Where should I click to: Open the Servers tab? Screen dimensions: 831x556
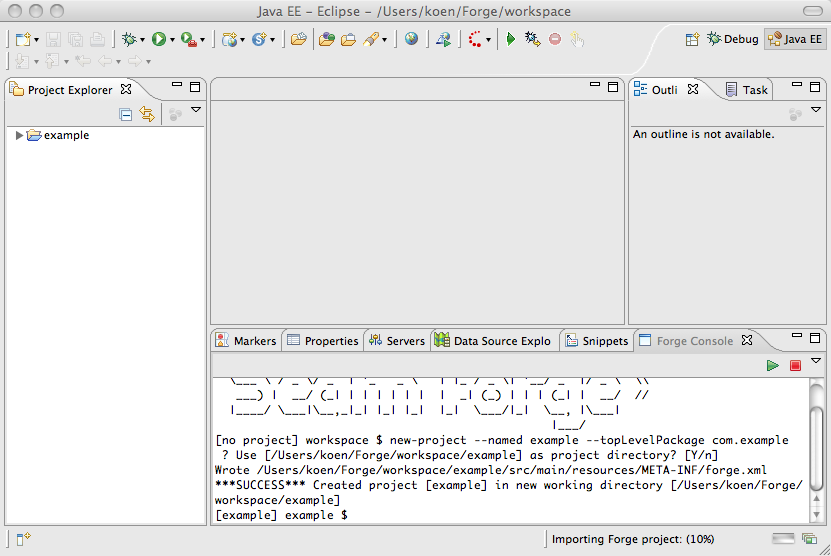397,341
